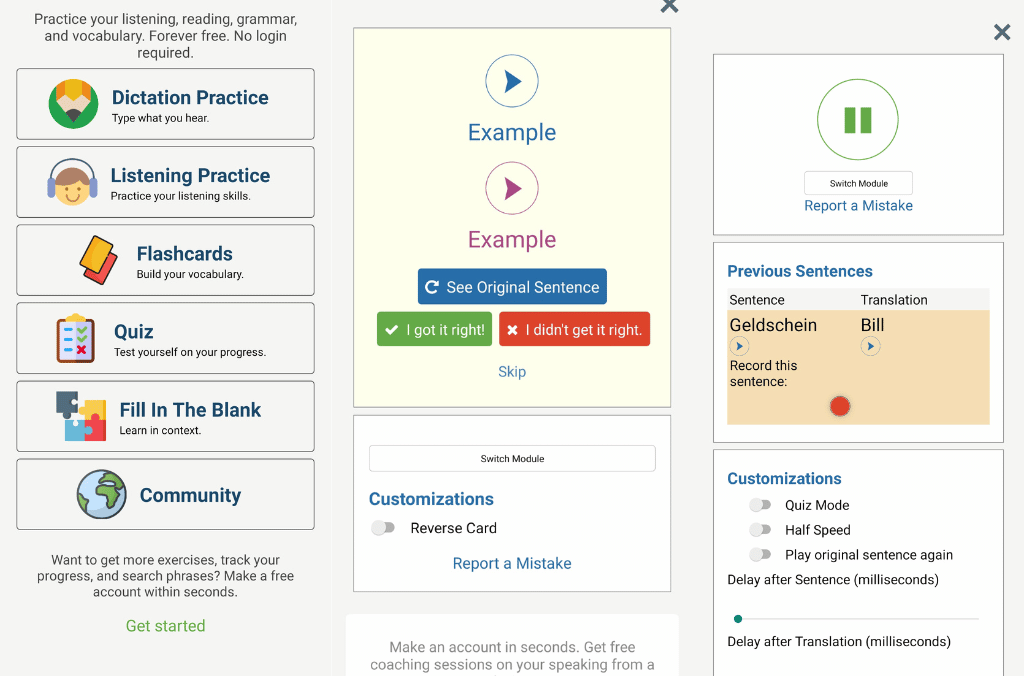Play the purple Example audio
Image resolution: width=1024 pixels, height=676 pixels.
click(x=512, y=188)
